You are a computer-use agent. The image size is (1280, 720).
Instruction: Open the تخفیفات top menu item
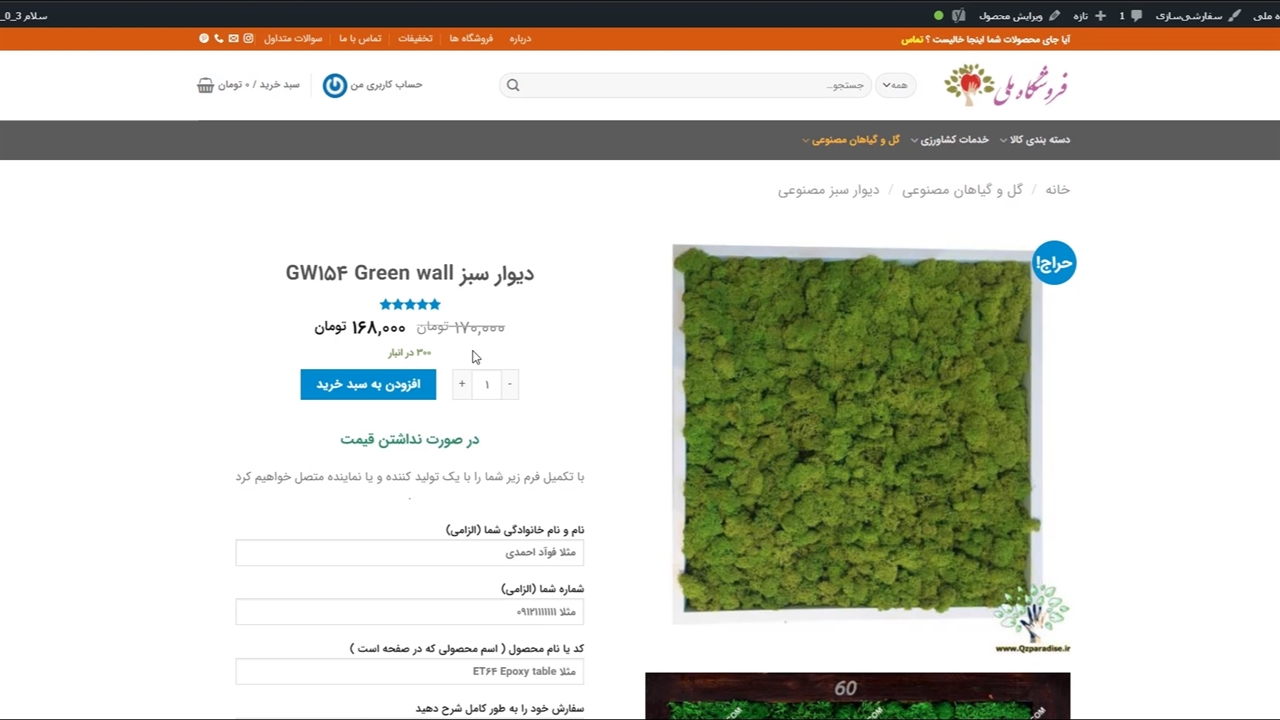point(415,39)
